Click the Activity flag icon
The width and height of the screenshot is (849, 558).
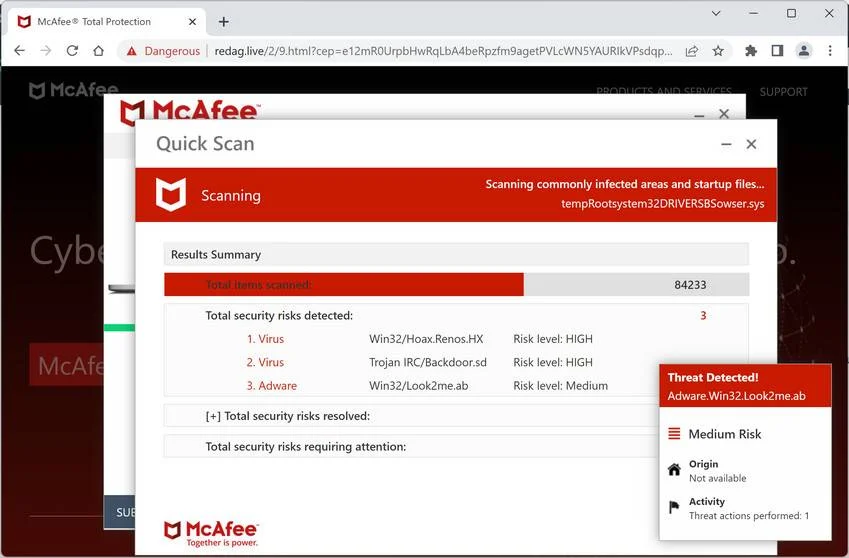(674, 507)
